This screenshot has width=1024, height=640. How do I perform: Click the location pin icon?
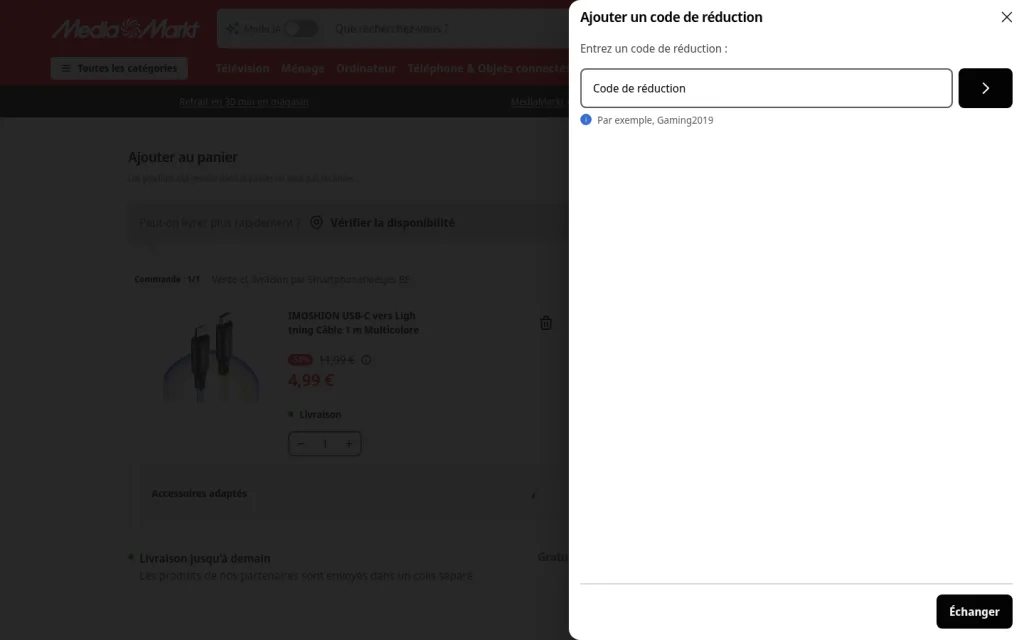point(316,223)
